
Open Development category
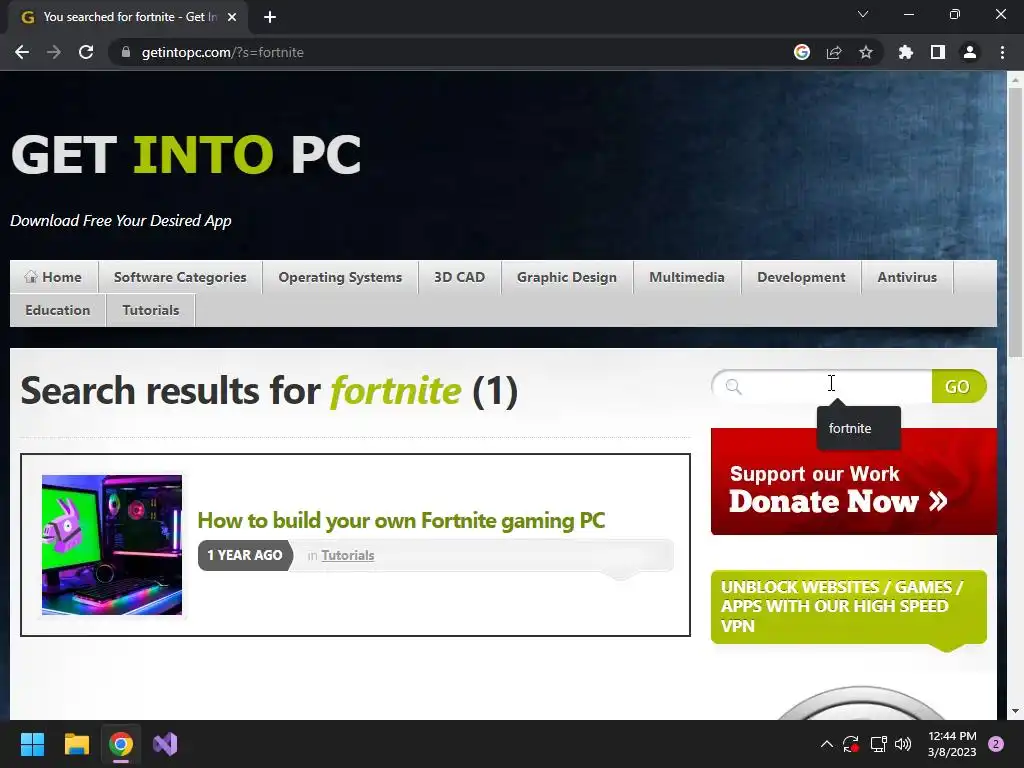point(801,277)
